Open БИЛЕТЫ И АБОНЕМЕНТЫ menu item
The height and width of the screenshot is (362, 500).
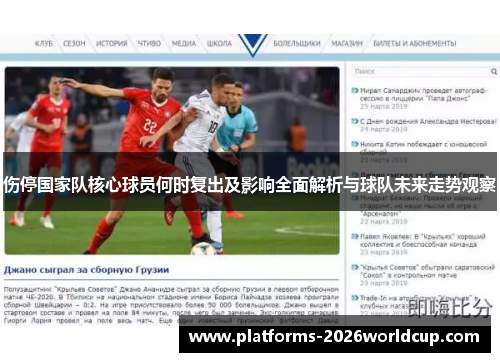tap(415, 43)
